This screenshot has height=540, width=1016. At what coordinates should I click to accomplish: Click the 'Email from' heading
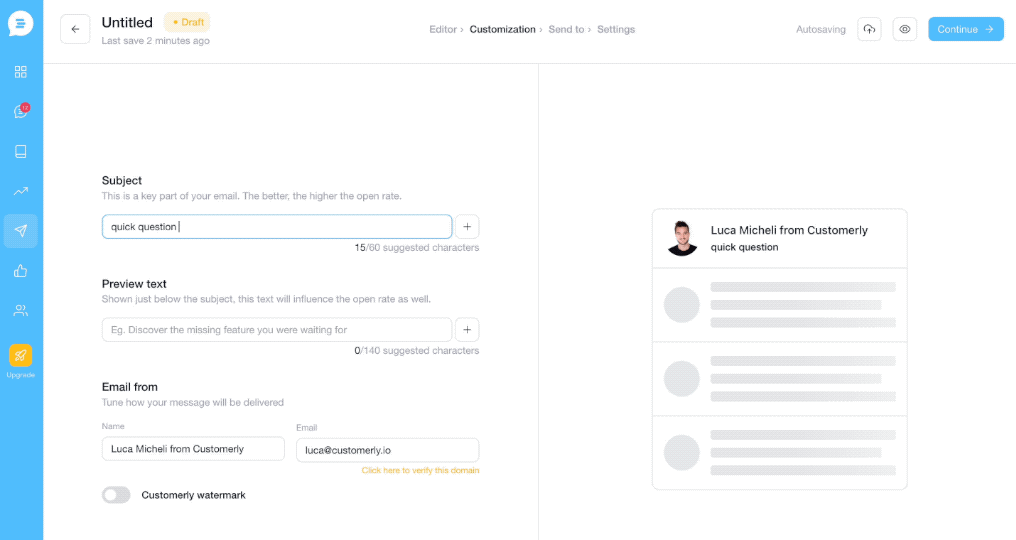coord(130,387)
